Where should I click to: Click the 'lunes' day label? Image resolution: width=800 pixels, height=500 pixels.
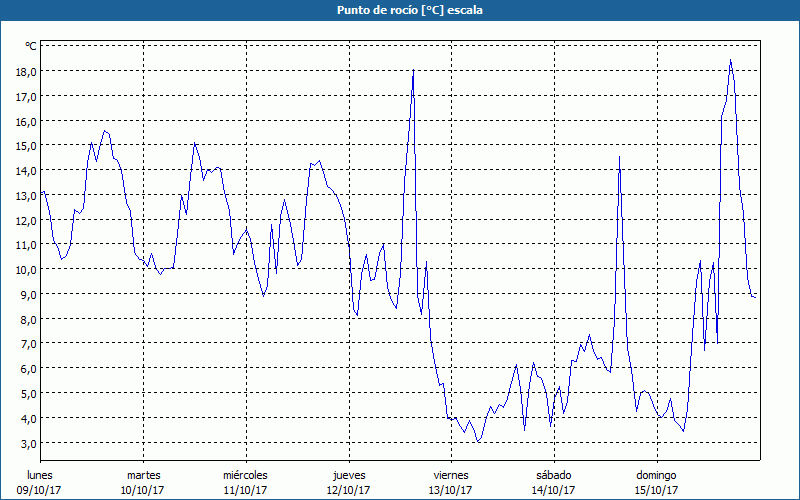(x=41, y=474)
